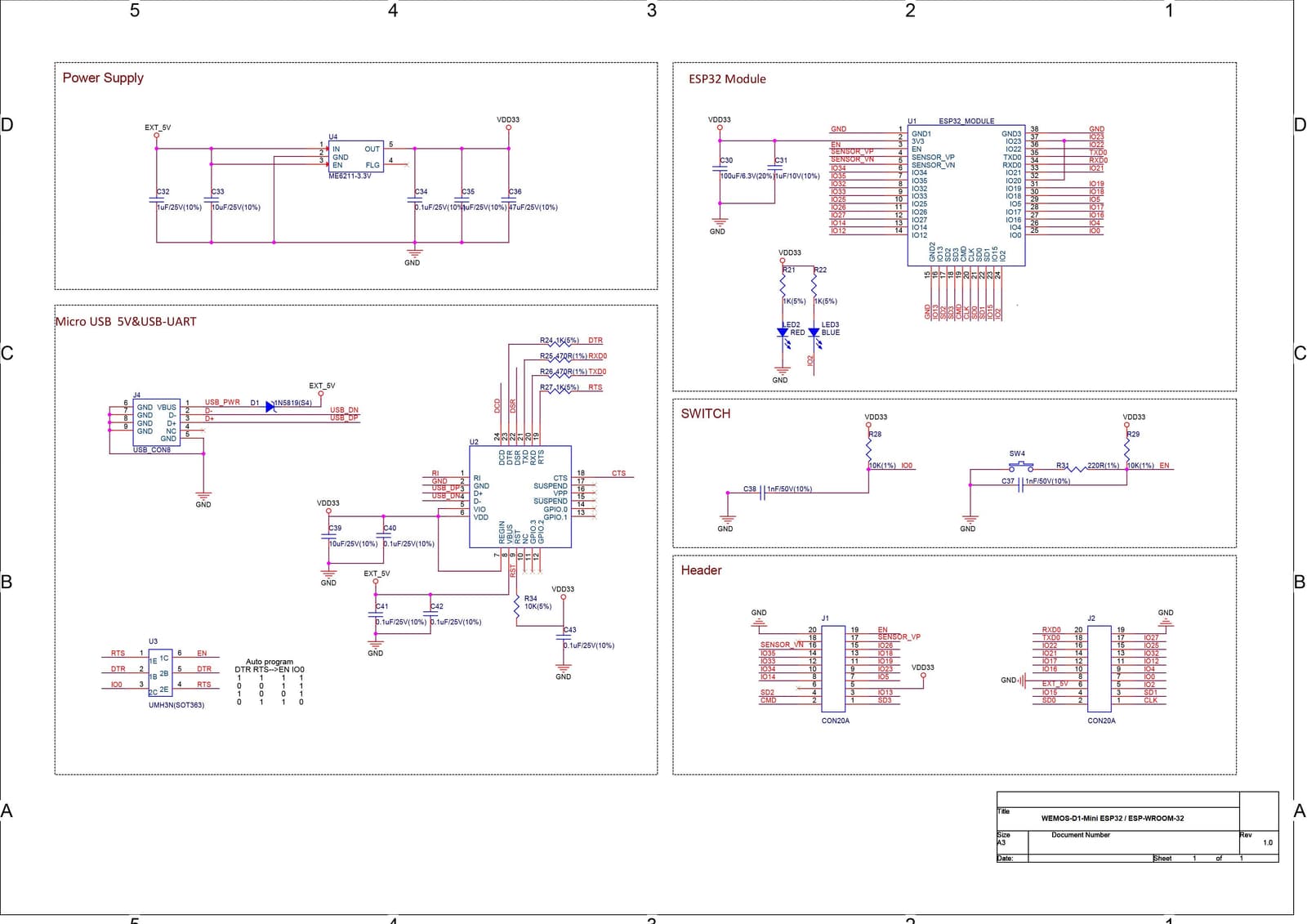The height and width of the screenshot is (924, 1307).
Task: Click the "REGIN" pin label on U2
Action: coord(502,533)
